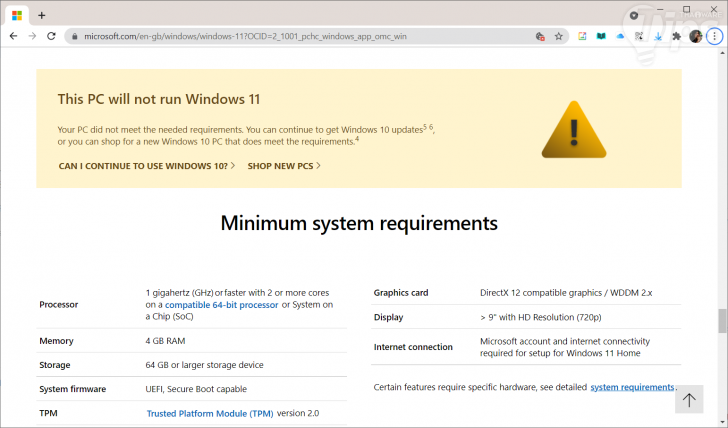Click the 'Processor' row label

pos(58,305)
